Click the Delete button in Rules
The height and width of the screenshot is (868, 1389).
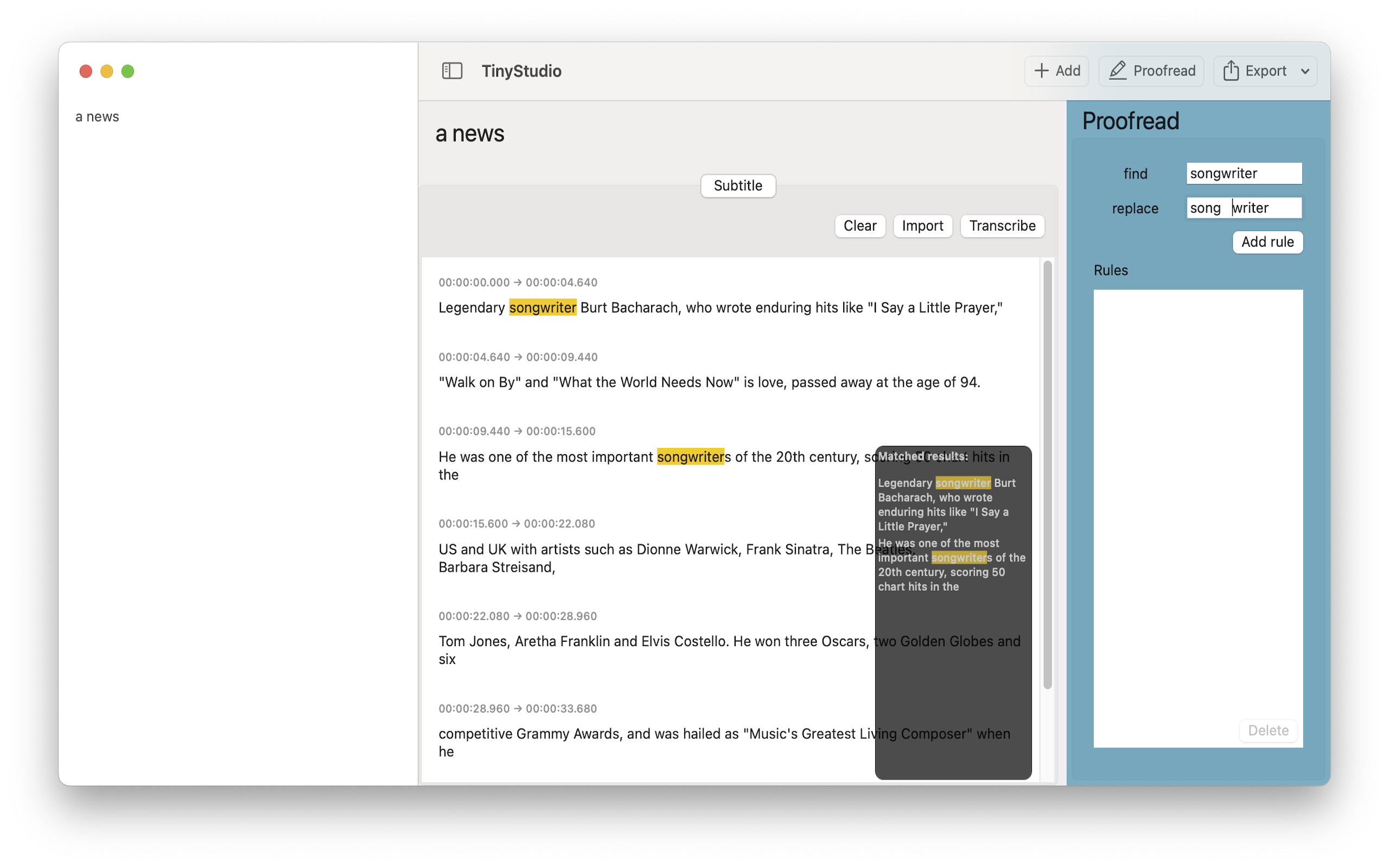(1268, 730)
